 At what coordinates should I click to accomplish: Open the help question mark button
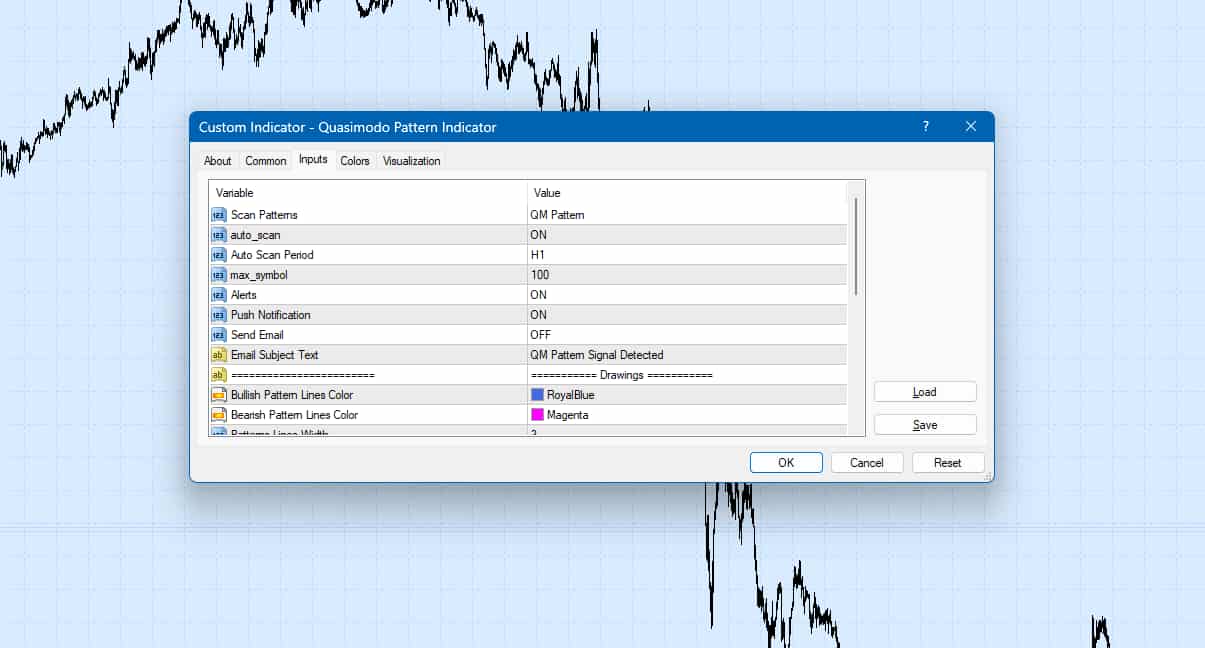pyautogui.click(x=925, y=127)
